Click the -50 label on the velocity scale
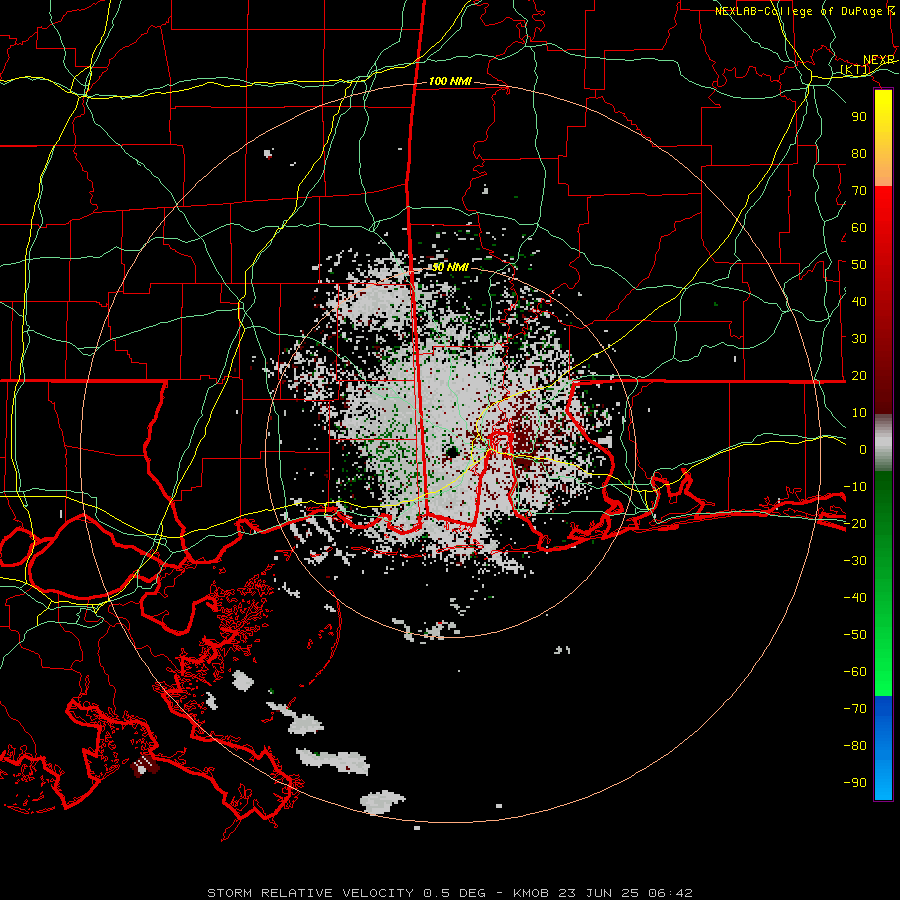 tap(855, 635)
